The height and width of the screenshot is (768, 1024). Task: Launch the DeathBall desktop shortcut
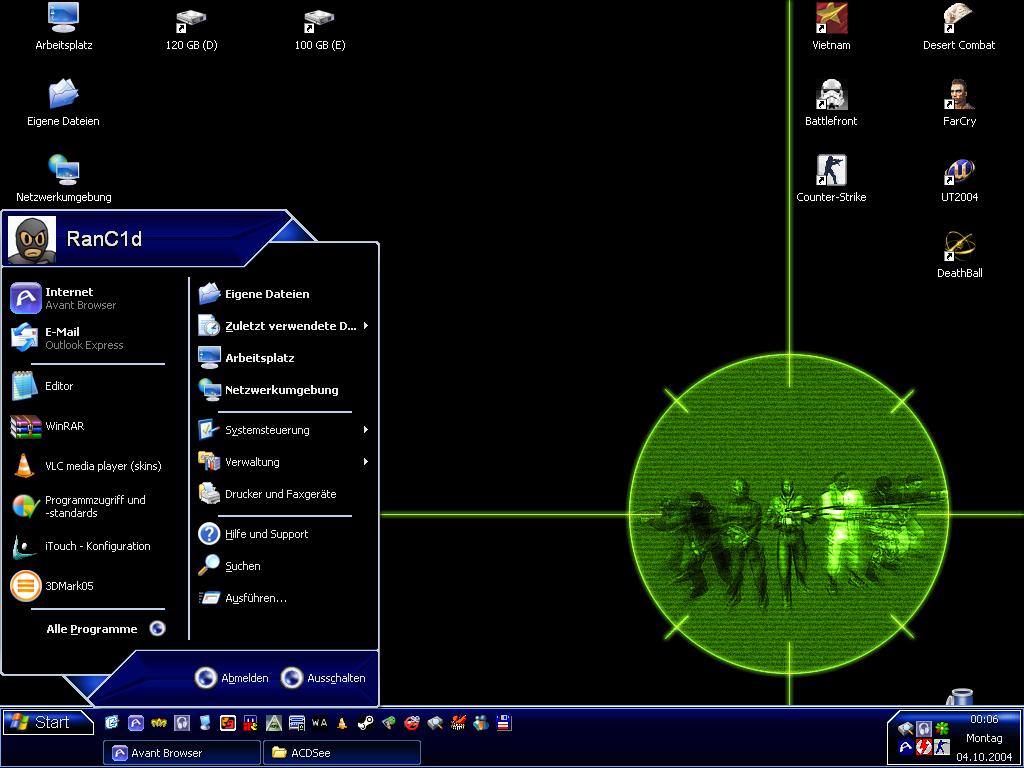[959, 255]
